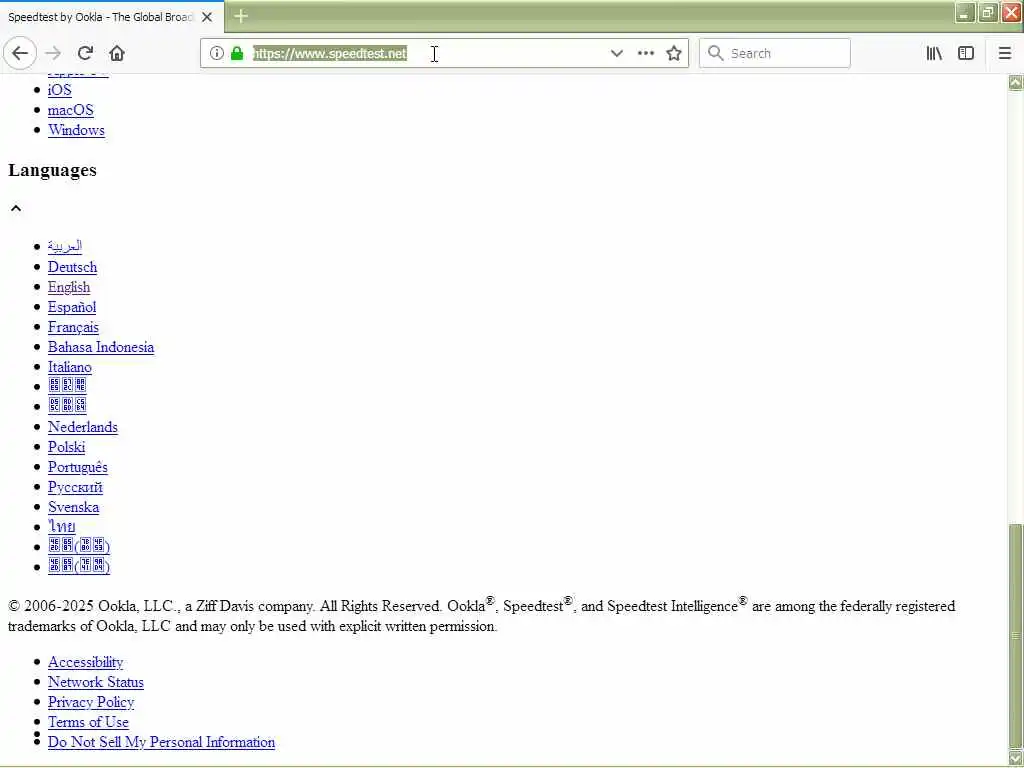The image size is (1024, 768).
Task: Reload the current page
Action: (x=85, y=53)
